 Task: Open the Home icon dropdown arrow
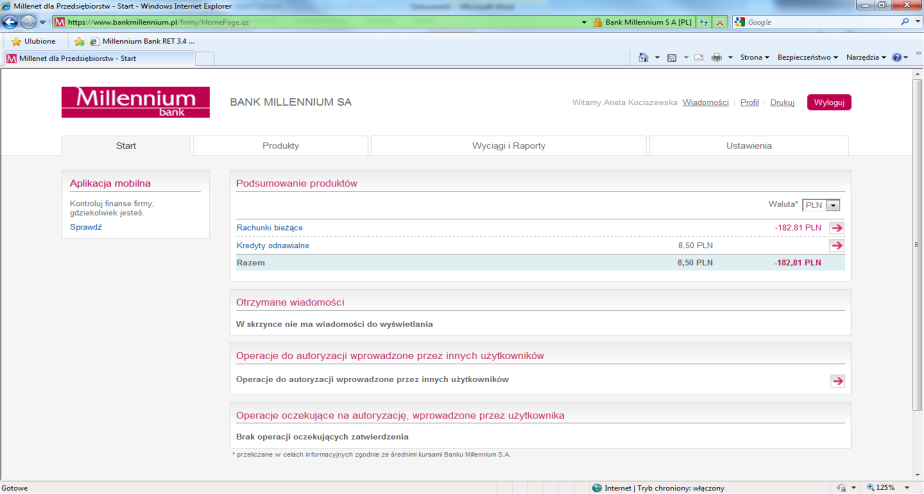pyautogui.click(x=657, y=57)
